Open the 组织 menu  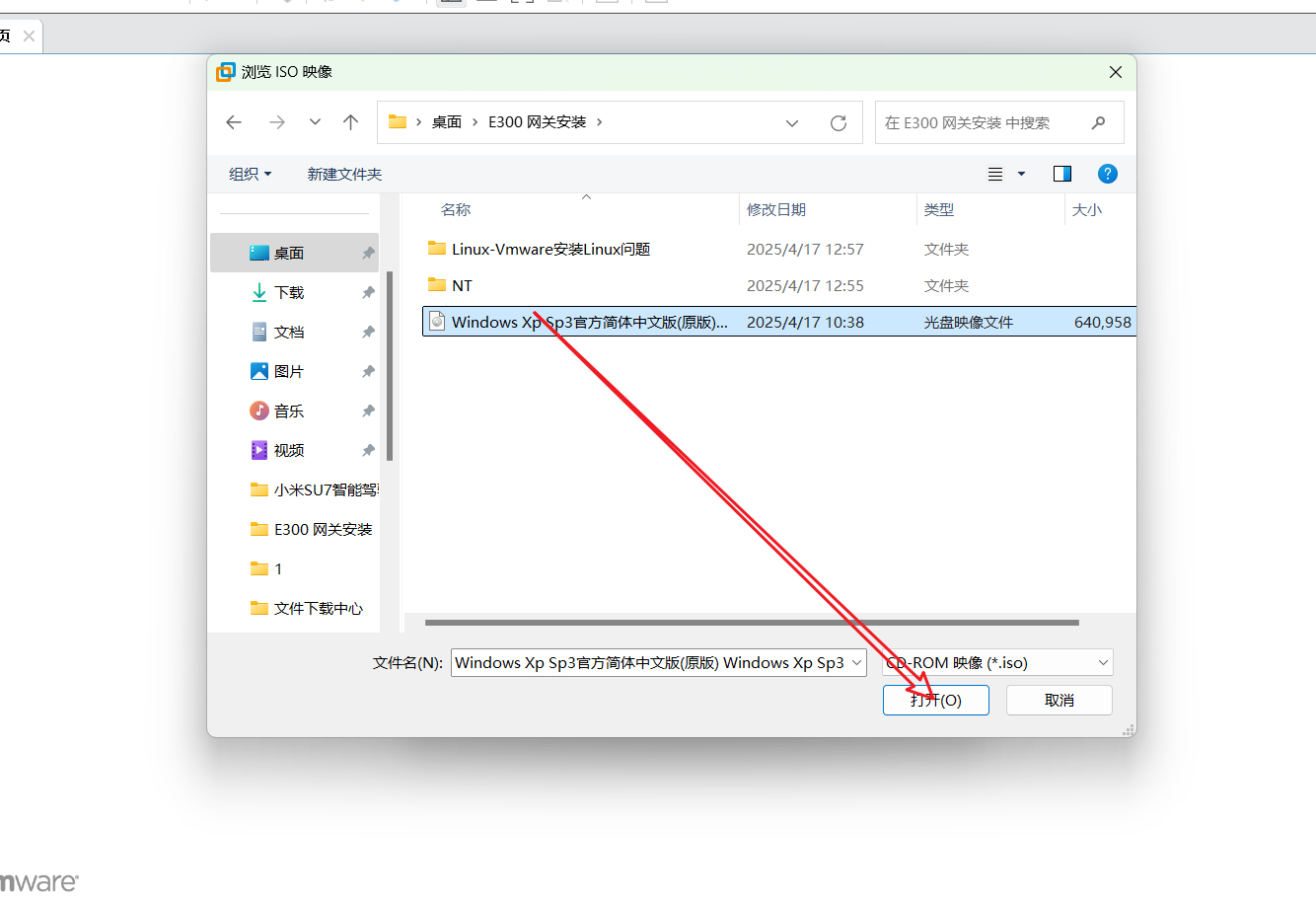point(250,174)
